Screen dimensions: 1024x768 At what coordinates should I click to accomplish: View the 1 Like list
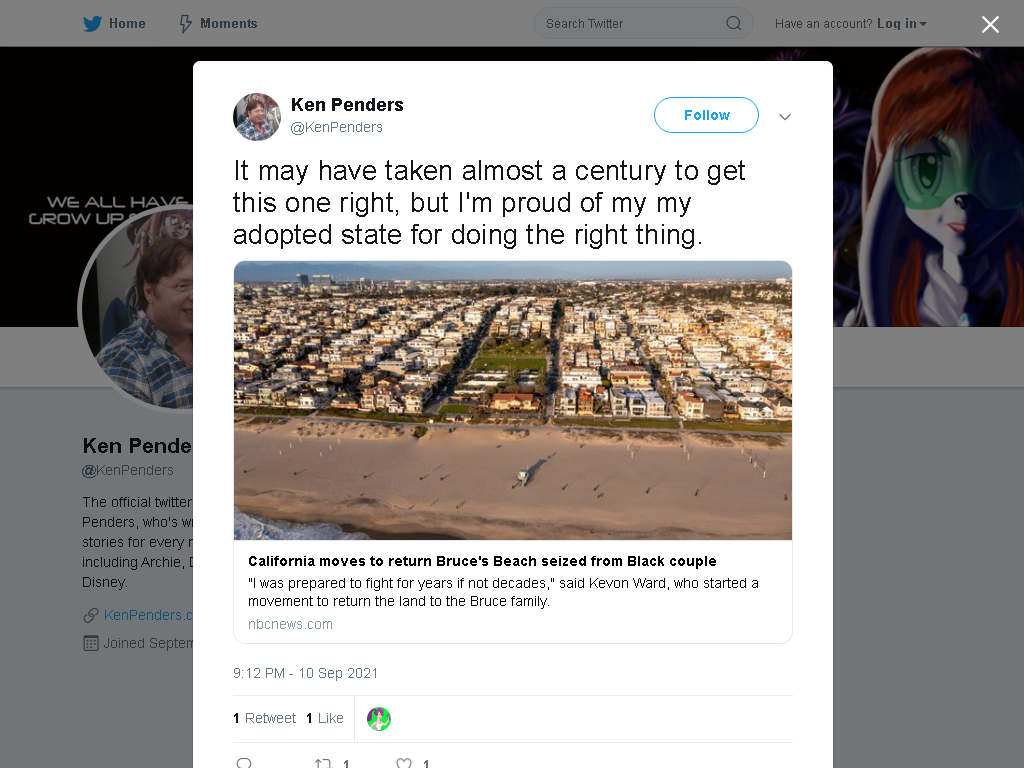click(x=325, y=718)
